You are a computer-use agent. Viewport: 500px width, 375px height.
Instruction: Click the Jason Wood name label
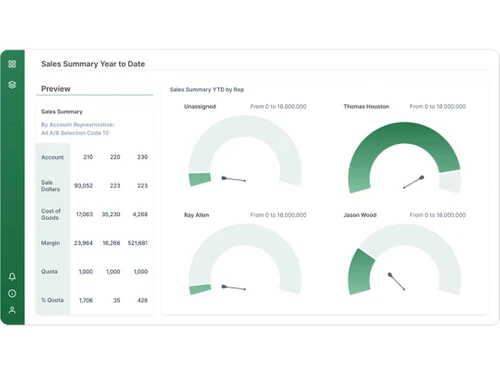click(x=360, y=215)
